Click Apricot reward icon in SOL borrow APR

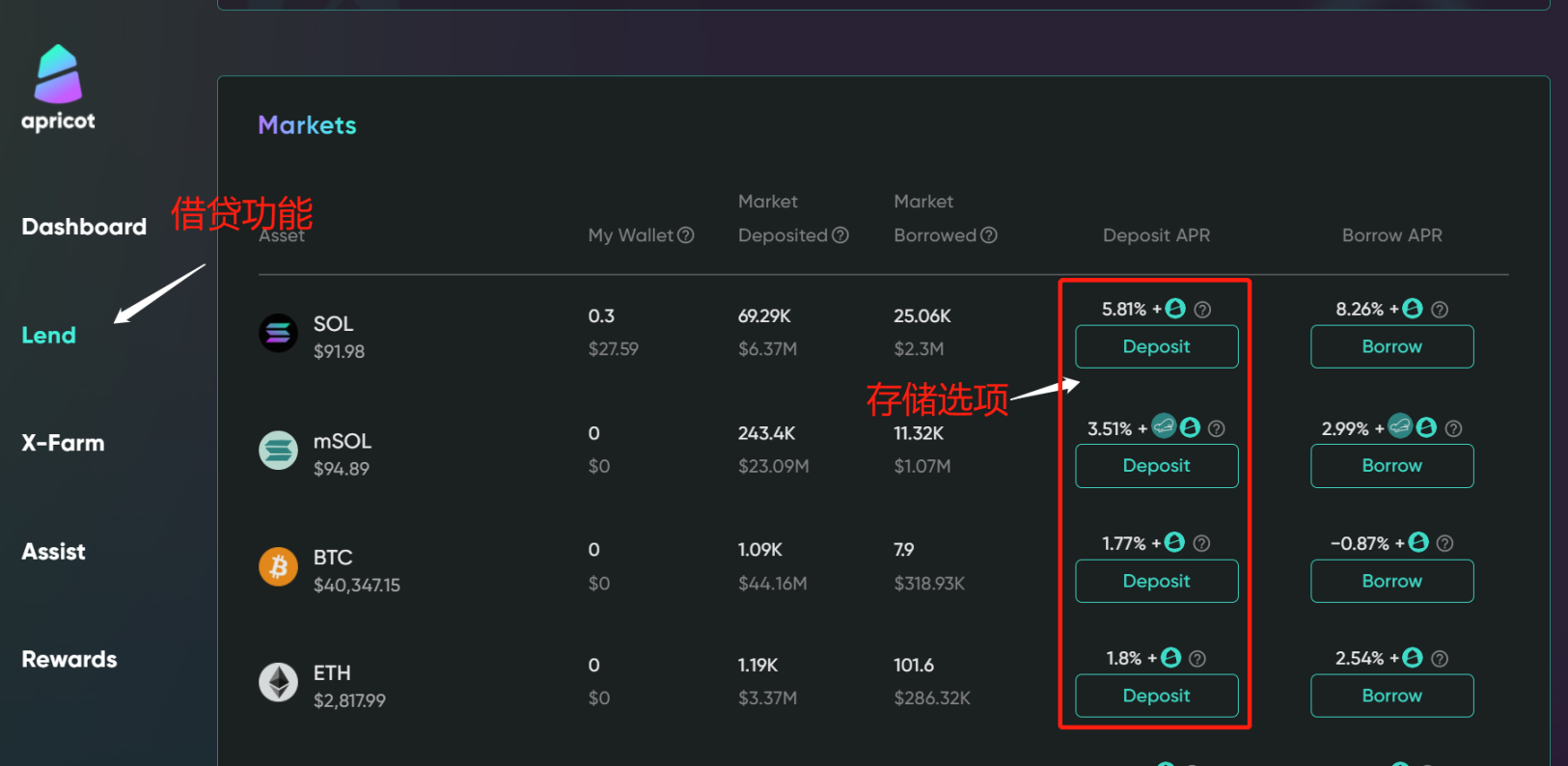[x=1413, y=309]
